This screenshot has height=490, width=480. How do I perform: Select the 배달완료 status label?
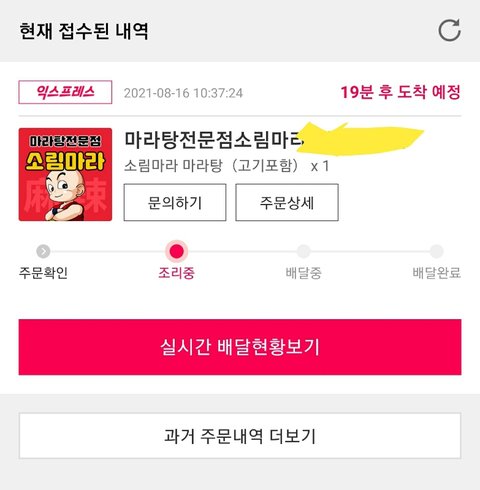[437, 273]
